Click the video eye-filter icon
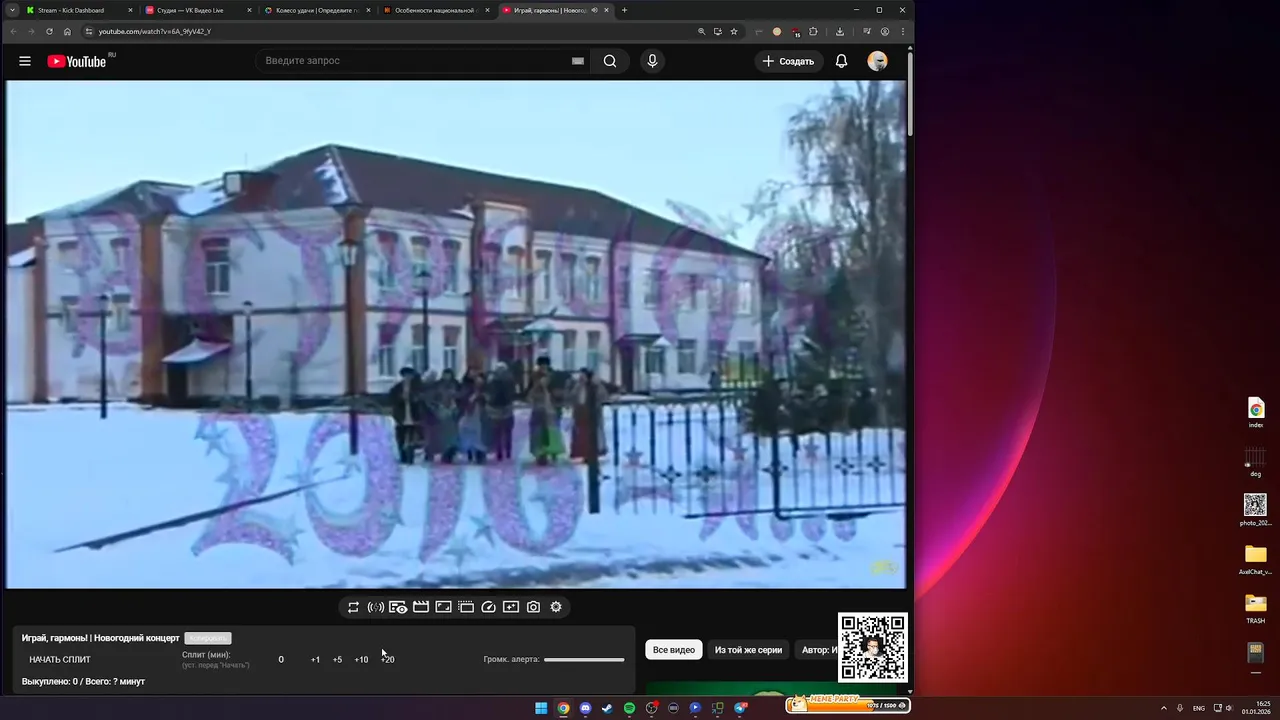 pyautogui.click(x=398, y=607)
